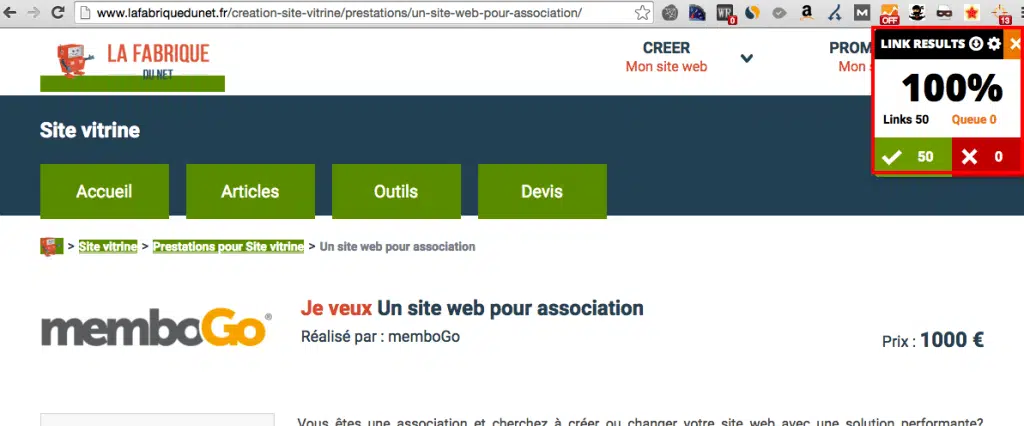
Task: Click the page icon in the address bar
Action: point(84,12)
